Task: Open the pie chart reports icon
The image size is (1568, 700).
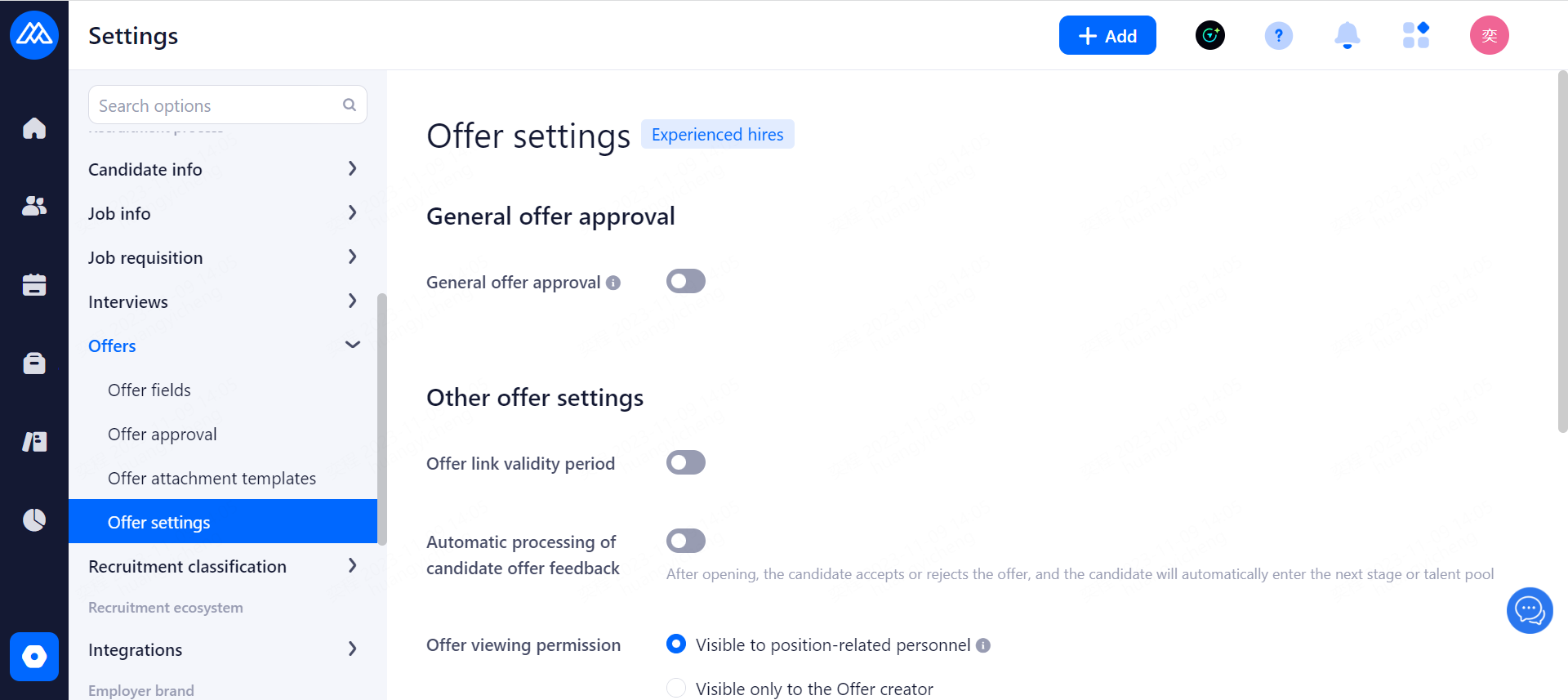Action: (34, 519)
